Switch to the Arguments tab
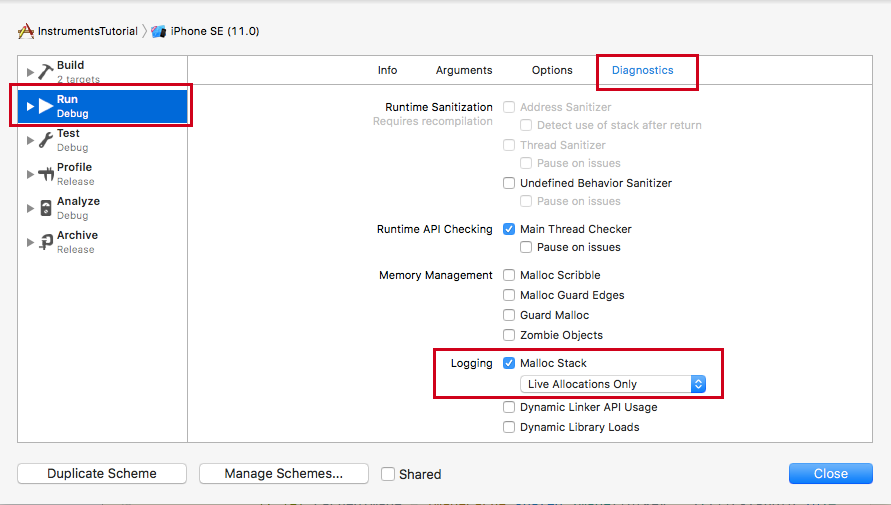 click(x=464, y=70)
